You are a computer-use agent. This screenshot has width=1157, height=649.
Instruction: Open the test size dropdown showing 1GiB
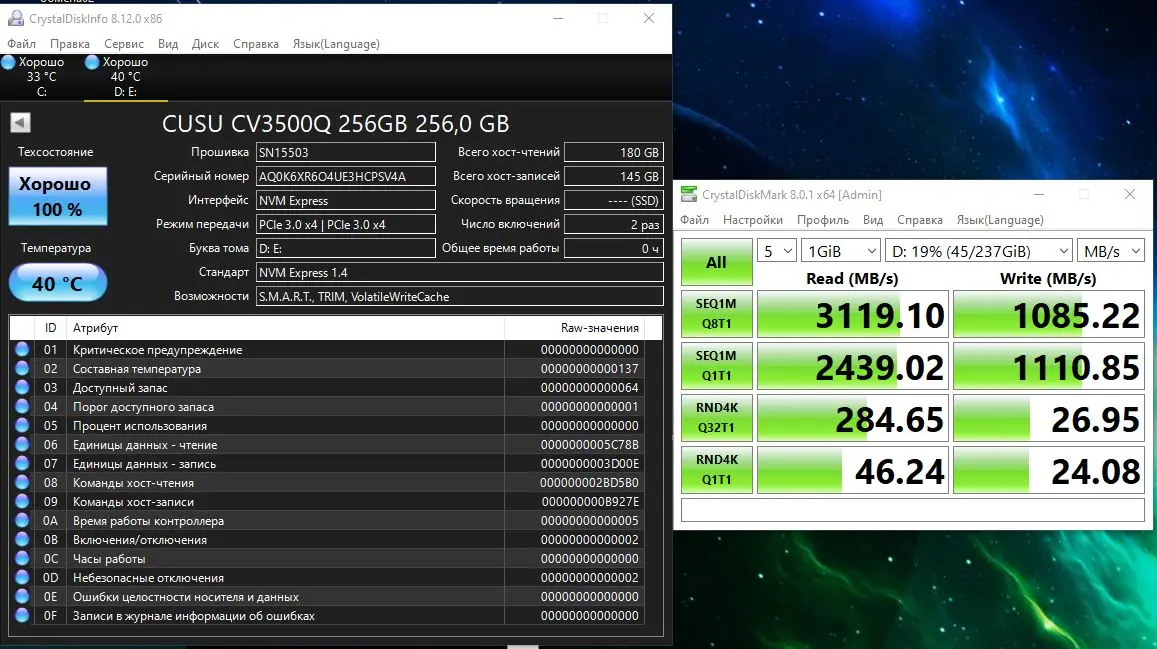coord(840,251)
